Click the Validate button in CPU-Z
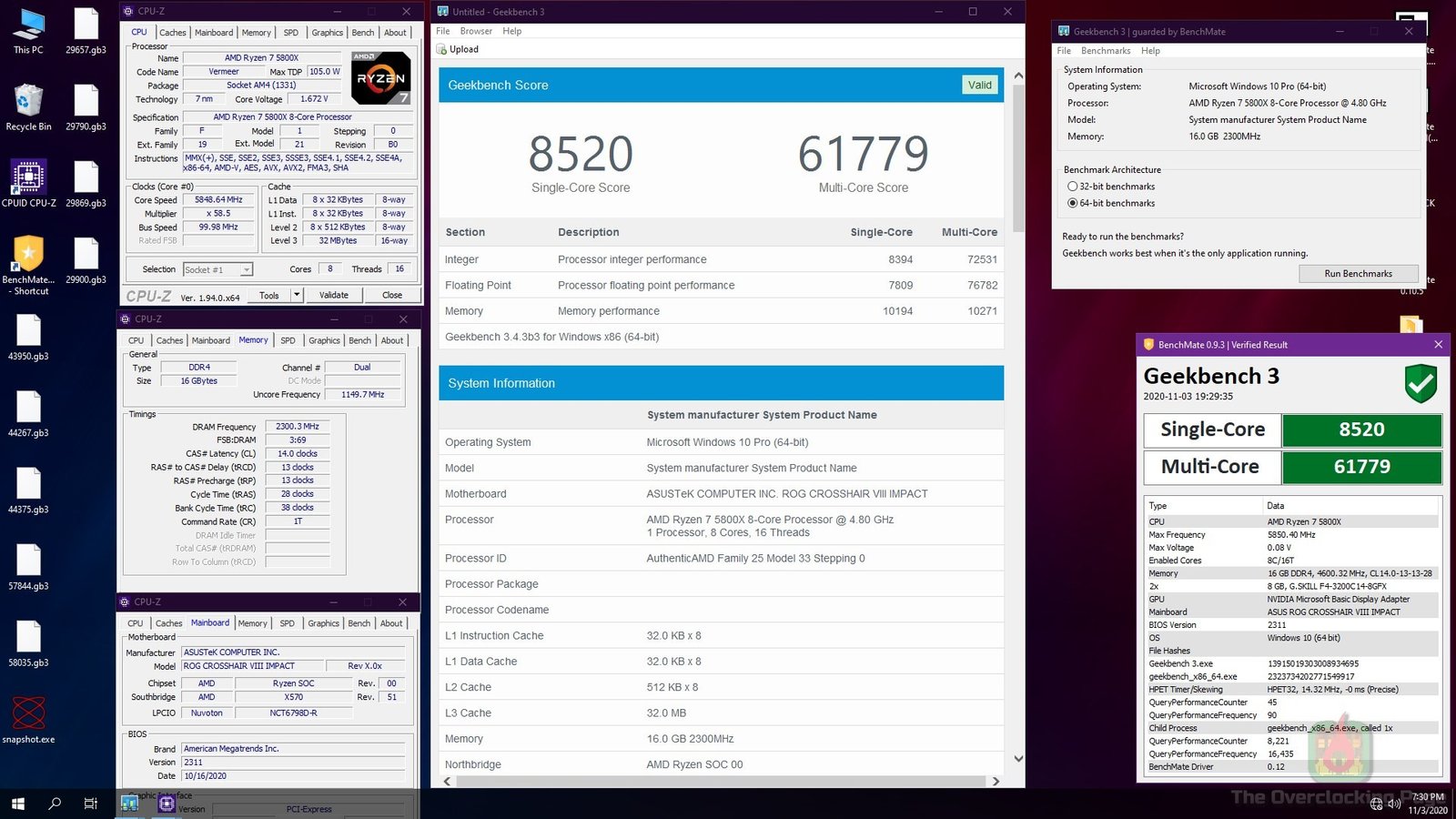 tap(334, 294)
